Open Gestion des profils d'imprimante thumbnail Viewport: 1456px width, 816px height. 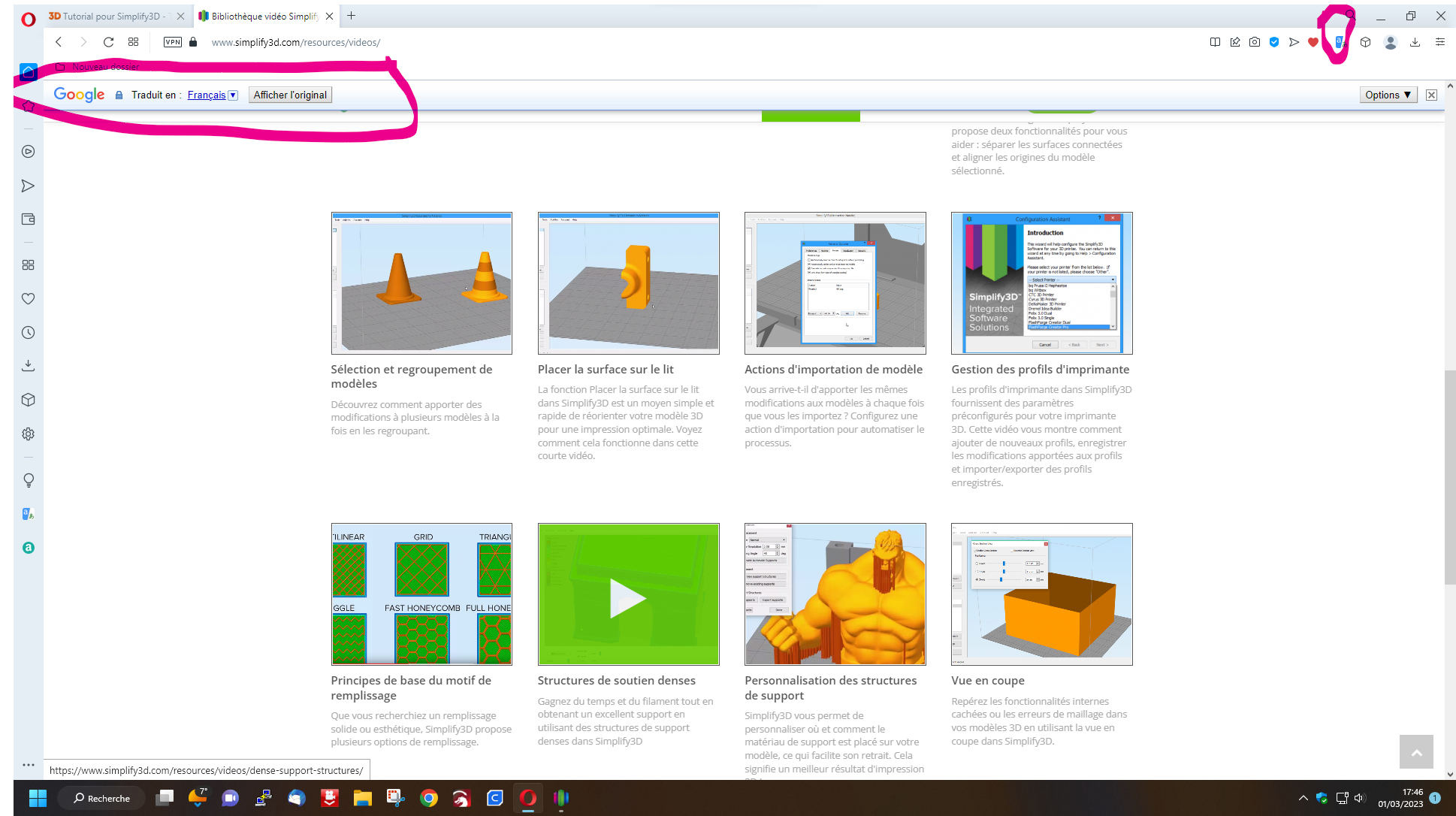[1041, 283]
